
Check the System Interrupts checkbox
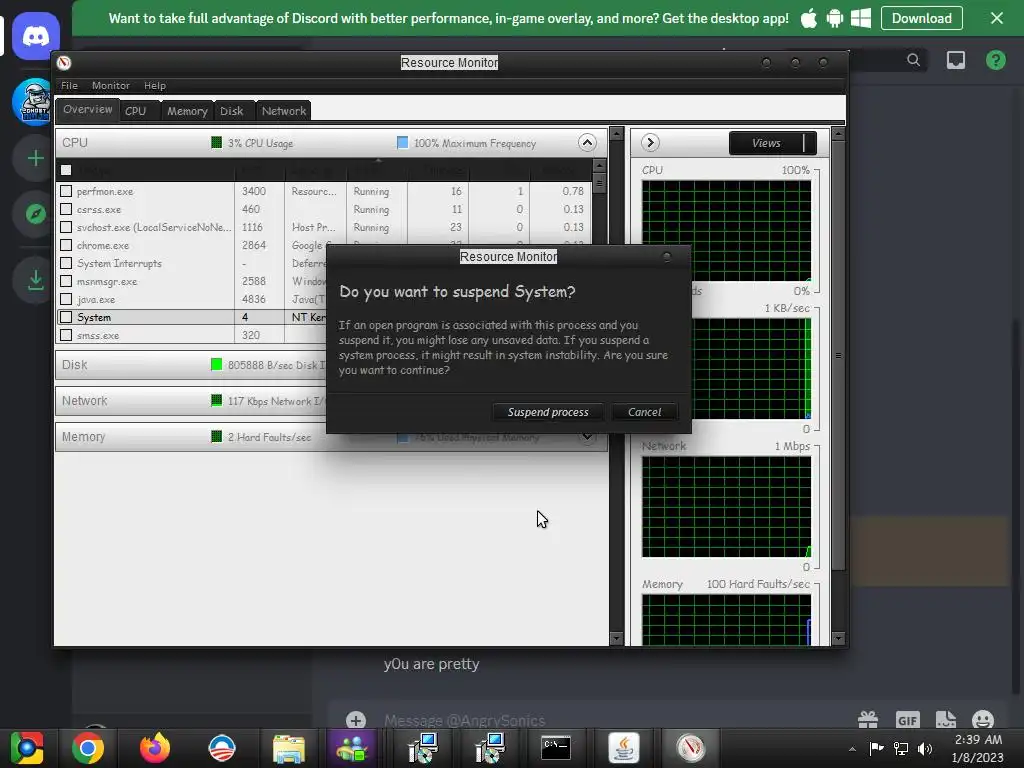(66, 263)
